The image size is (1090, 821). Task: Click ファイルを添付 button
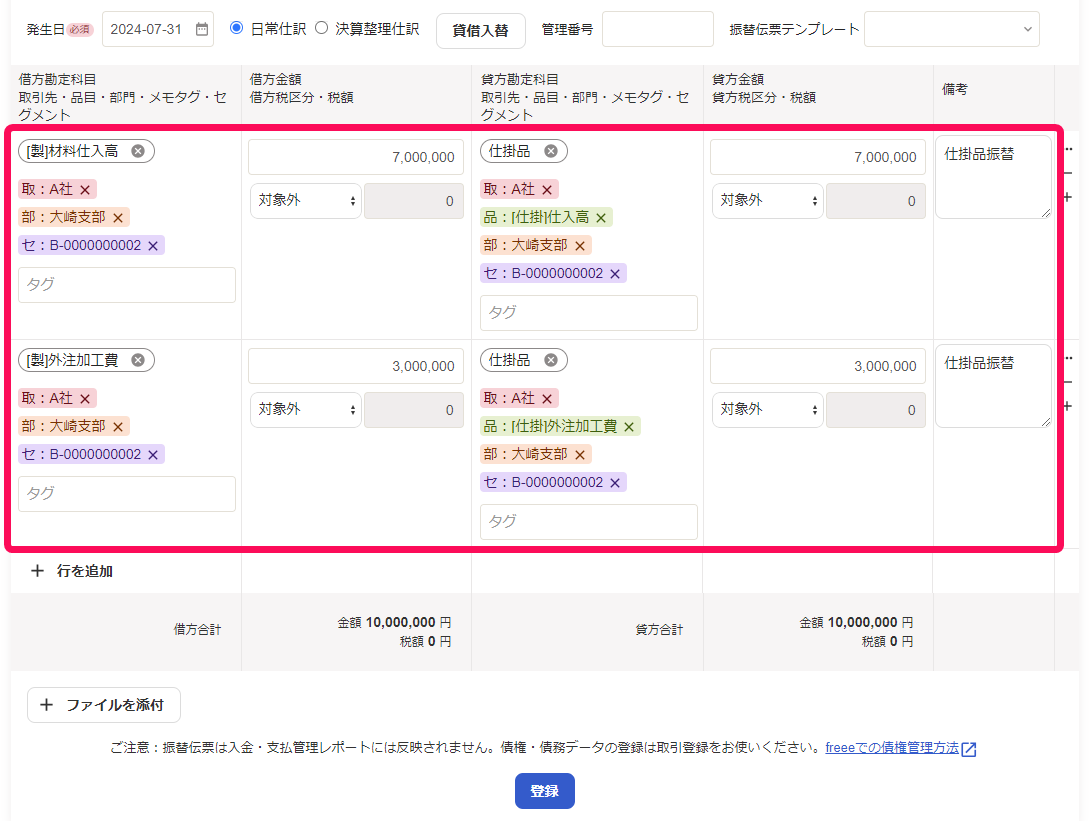coord(104,705)
